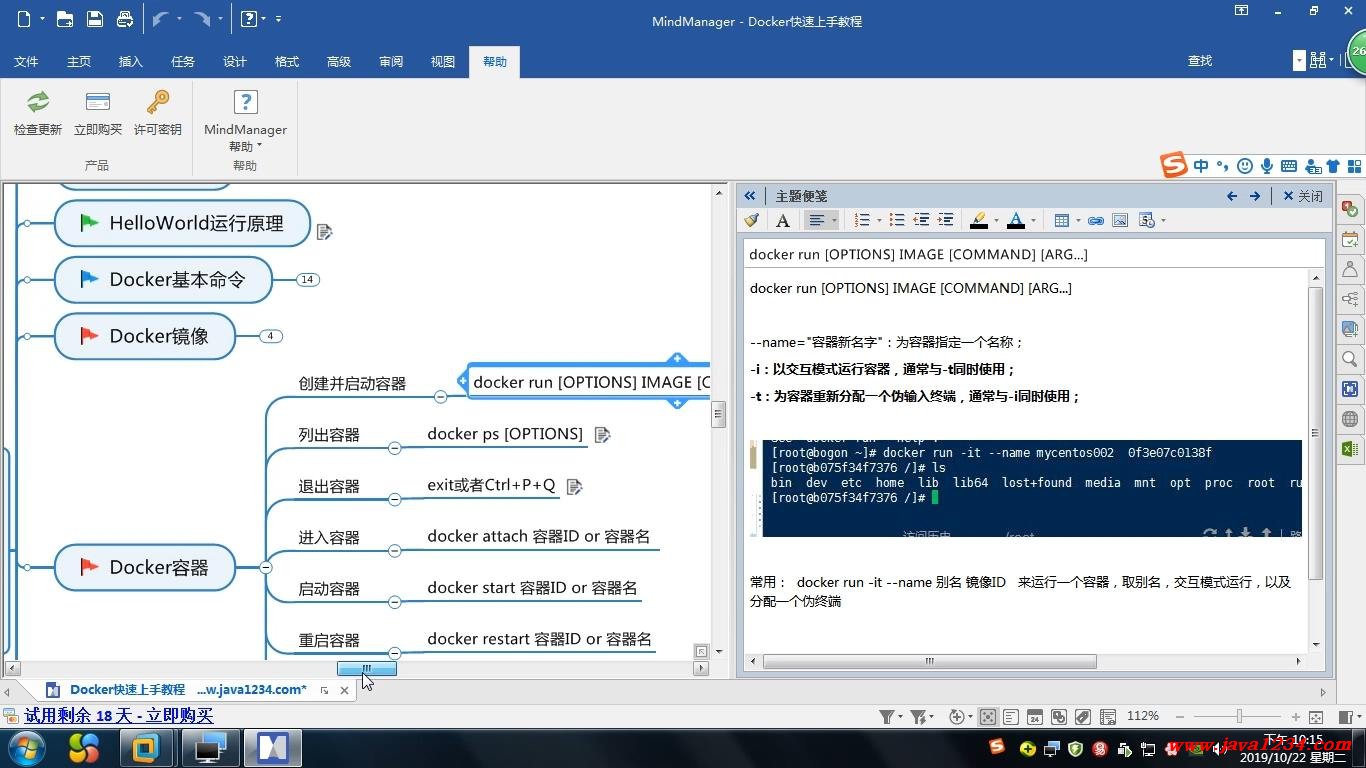The height and width of the screenshot is (768, 1366).
Task: Click the 许可密钥 key icon
Action: pos(158,102)
